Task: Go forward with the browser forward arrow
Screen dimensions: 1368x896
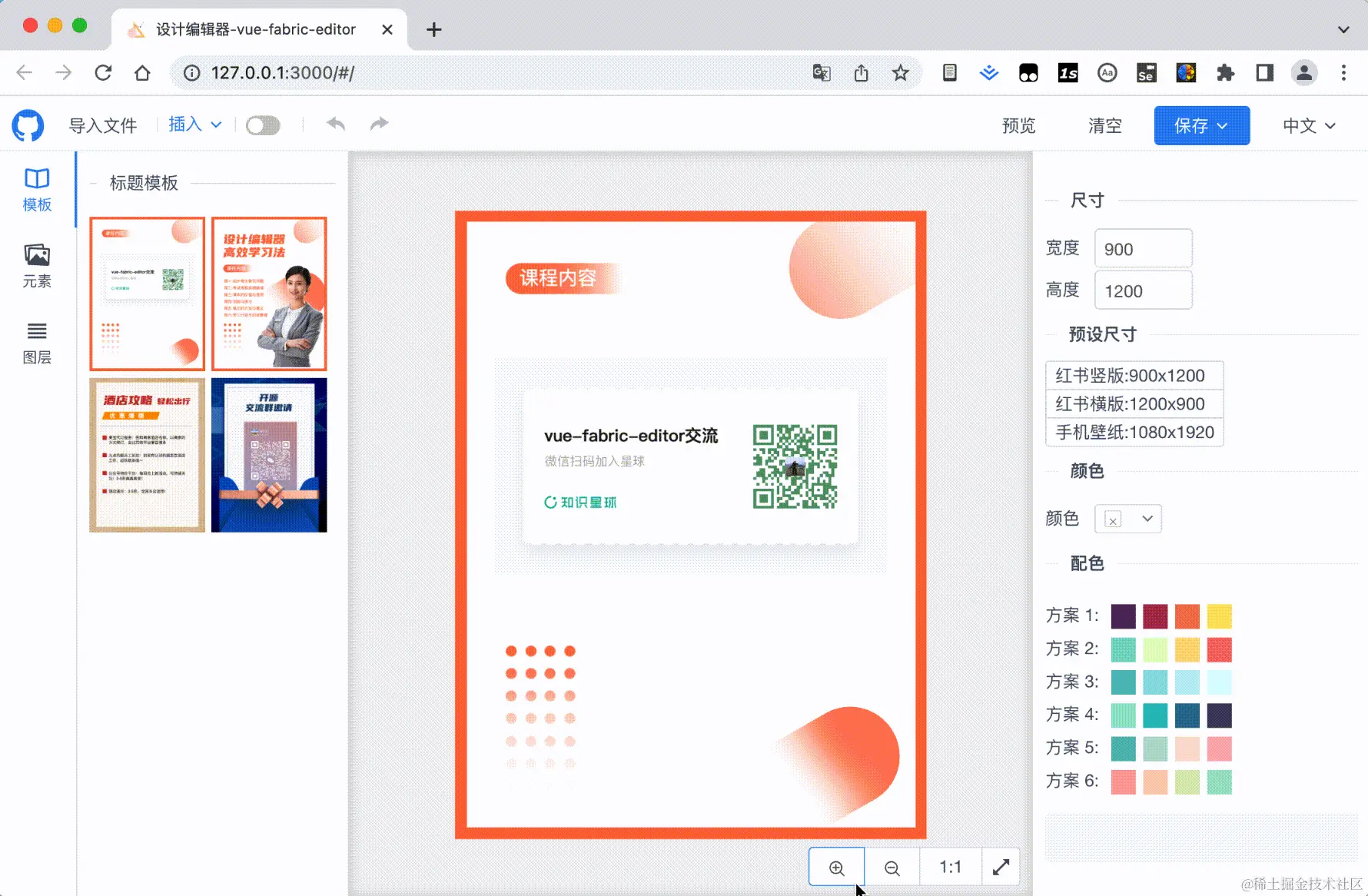Action: (x=64, y=73)
